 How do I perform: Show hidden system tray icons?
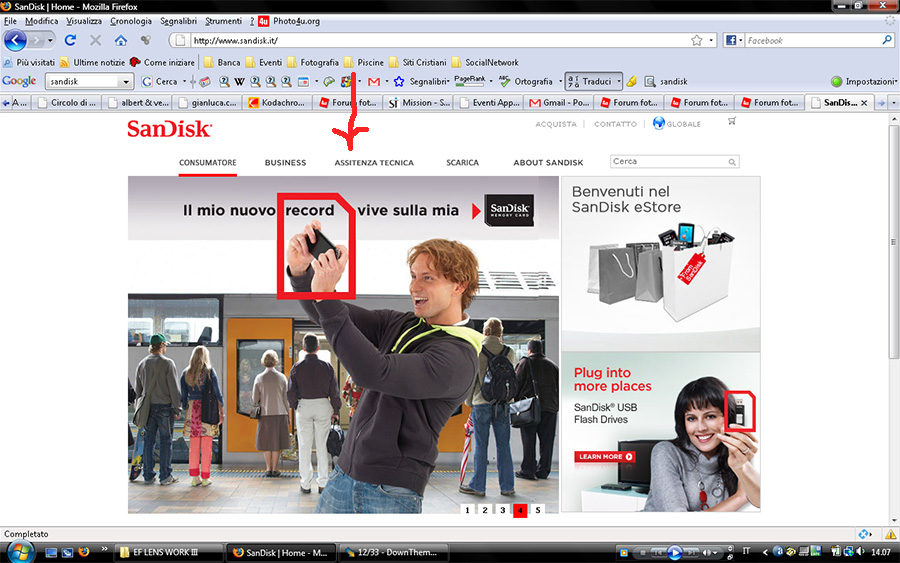click(765, 552)
